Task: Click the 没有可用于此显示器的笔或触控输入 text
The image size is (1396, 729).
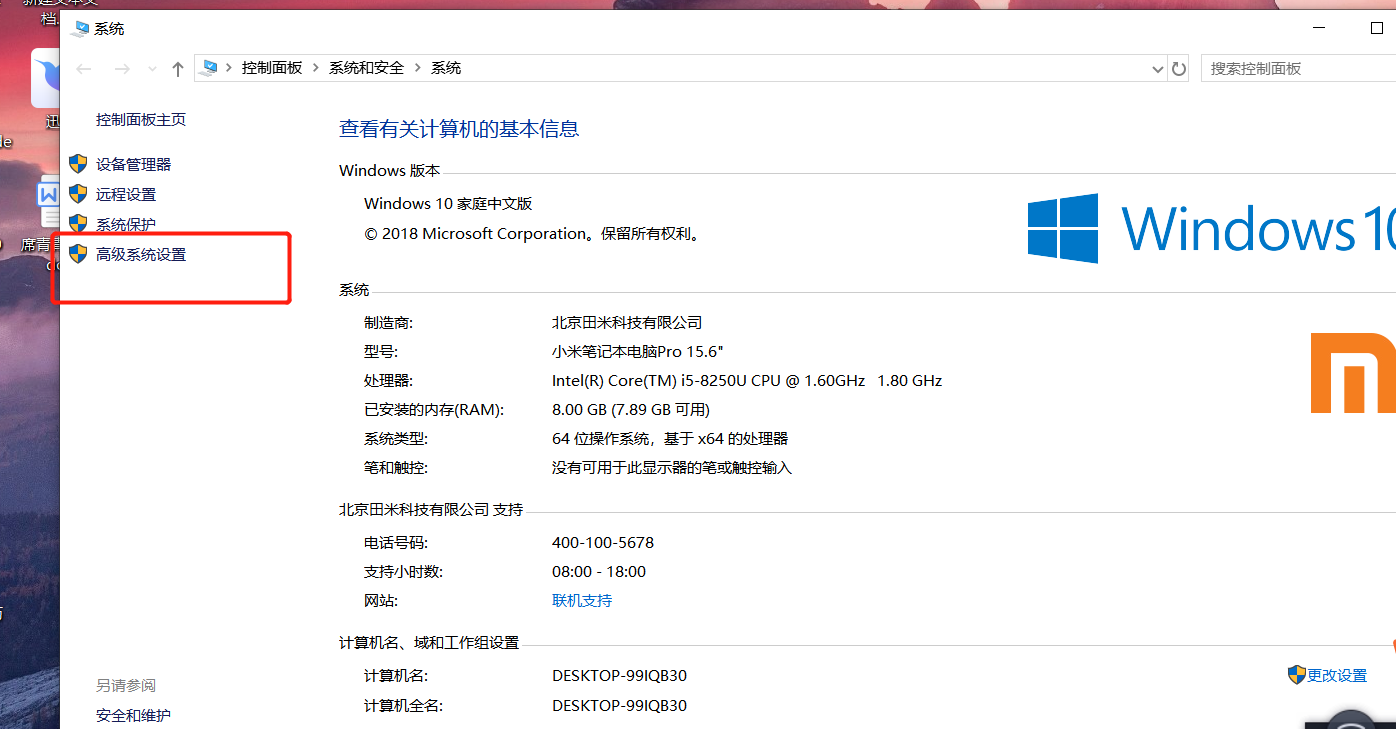Action: click(672, 468)
